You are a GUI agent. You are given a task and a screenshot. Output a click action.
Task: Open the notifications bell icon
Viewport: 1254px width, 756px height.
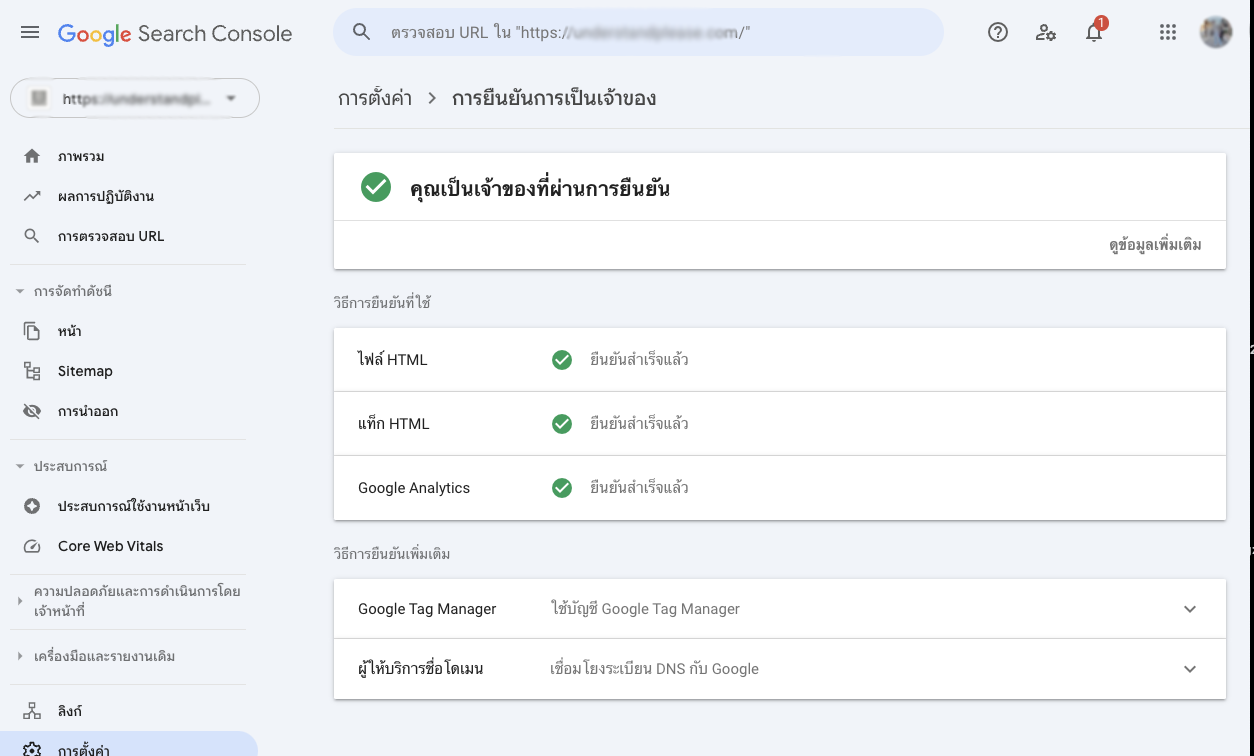point(1094,32)
